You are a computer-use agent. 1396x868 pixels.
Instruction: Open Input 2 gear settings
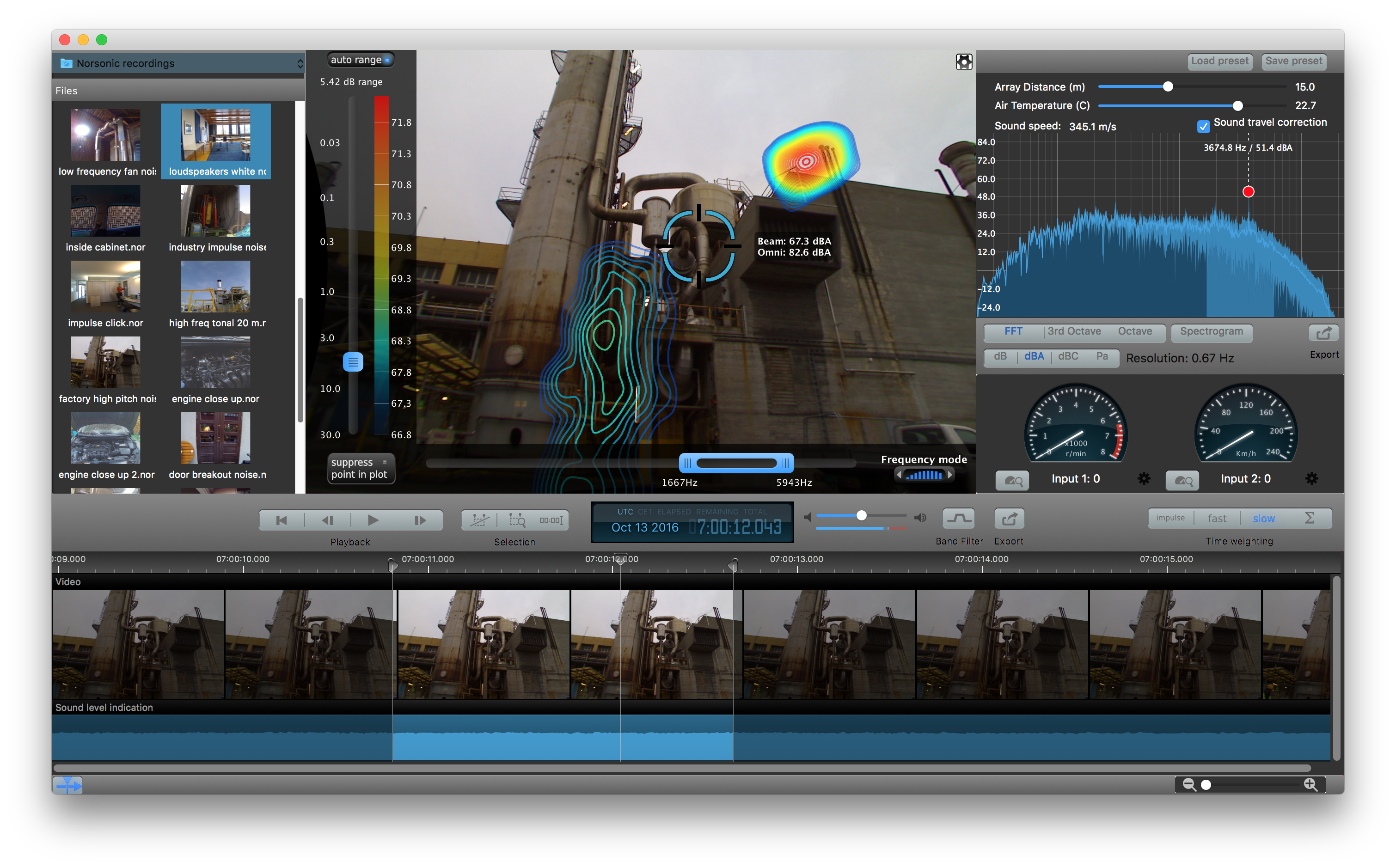pos(1311,478)
